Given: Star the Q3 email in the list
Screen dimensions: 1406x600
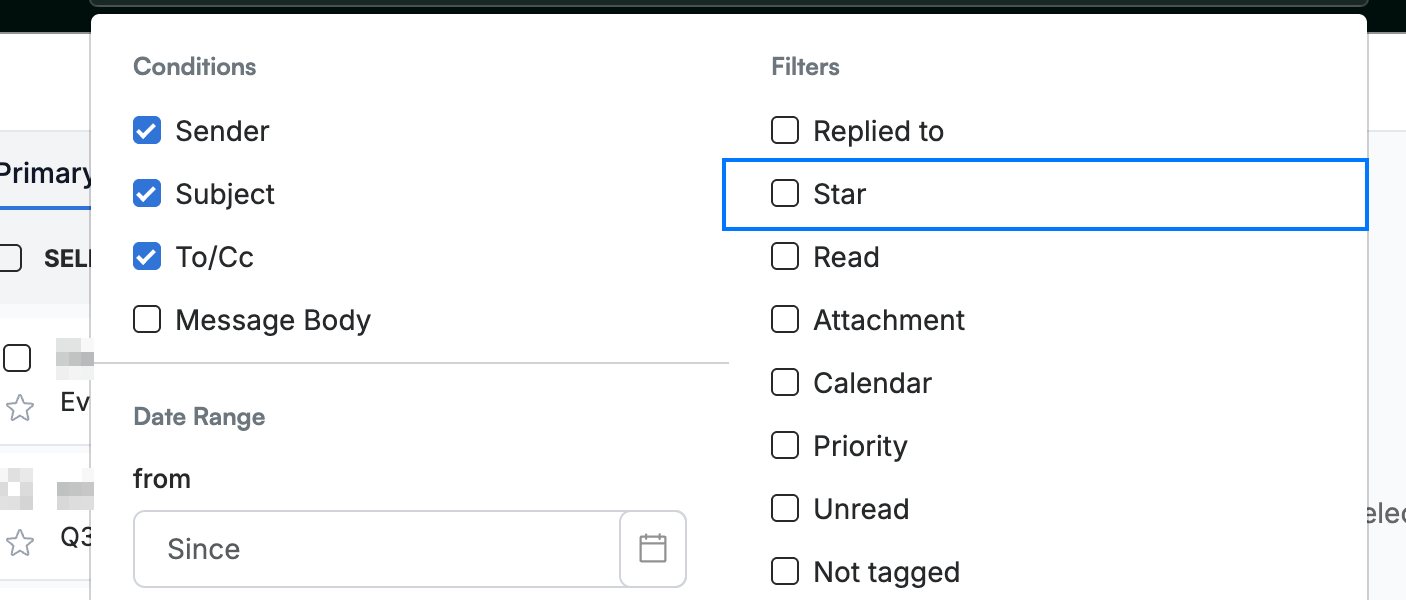Looking at the screenshot, I should click(20, 543).
